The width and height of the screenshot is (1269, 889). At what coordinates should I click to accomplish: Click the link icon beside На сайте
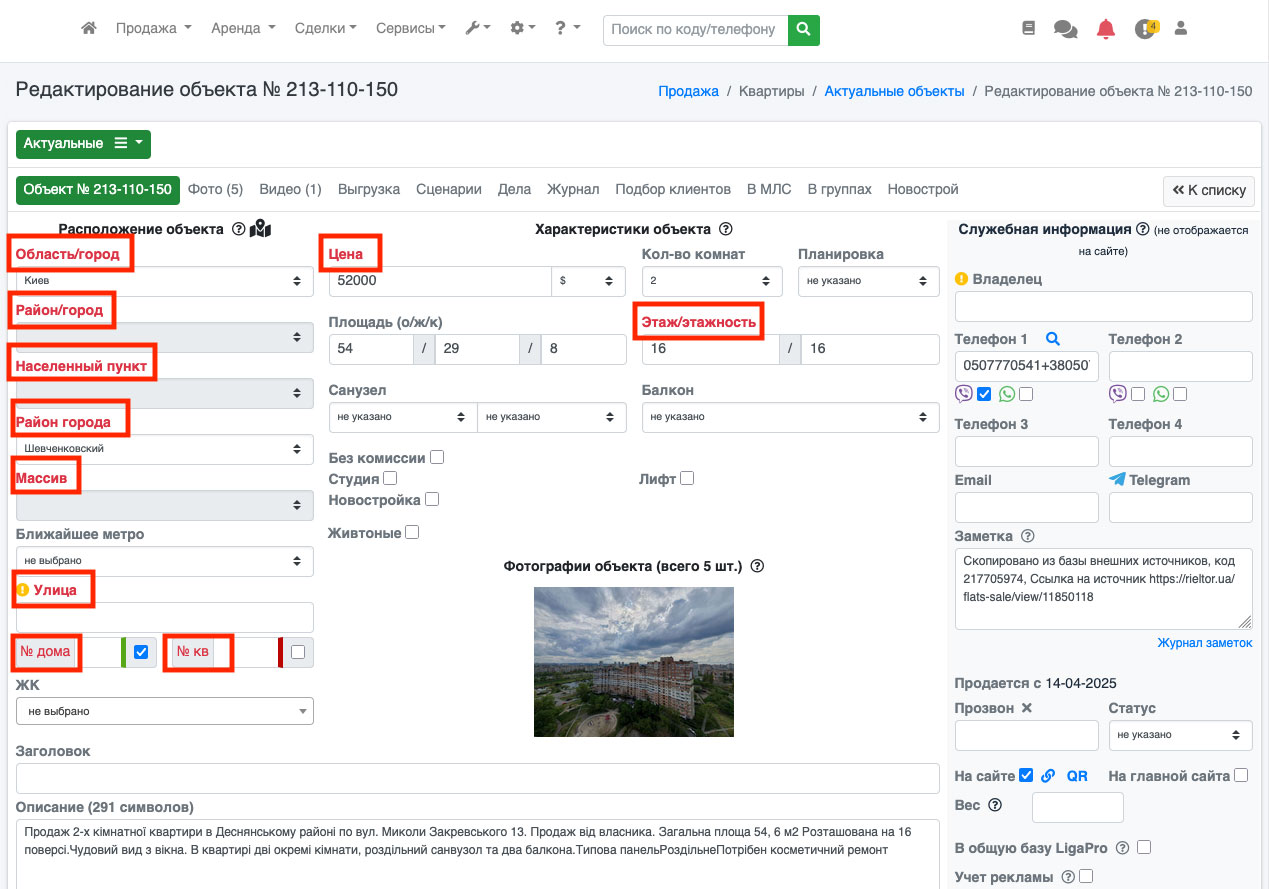coord(1048,776)
